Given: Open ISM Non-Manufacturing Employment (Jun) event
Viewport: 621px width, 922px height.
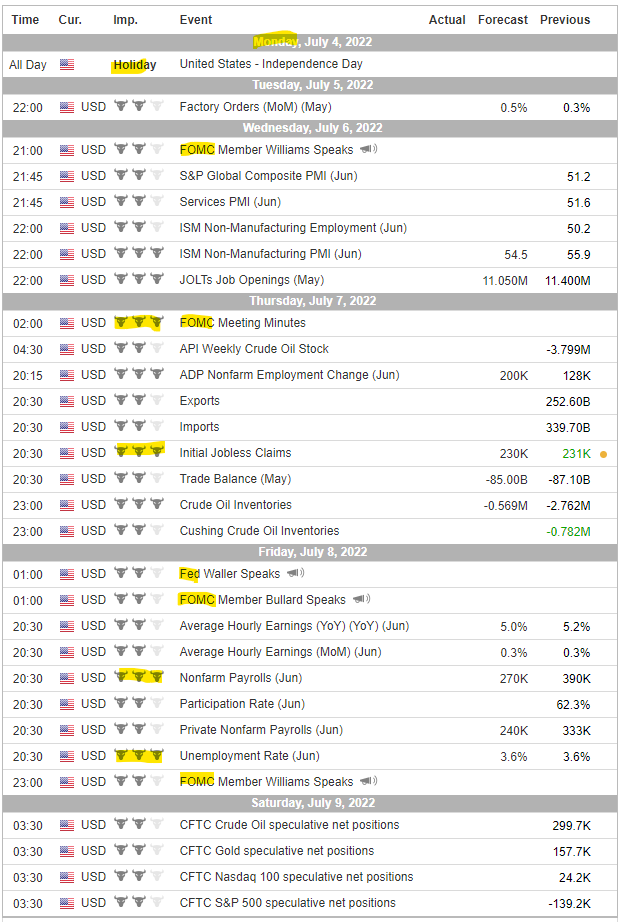Looking at the screenshot, I should [x=293, y=228].
